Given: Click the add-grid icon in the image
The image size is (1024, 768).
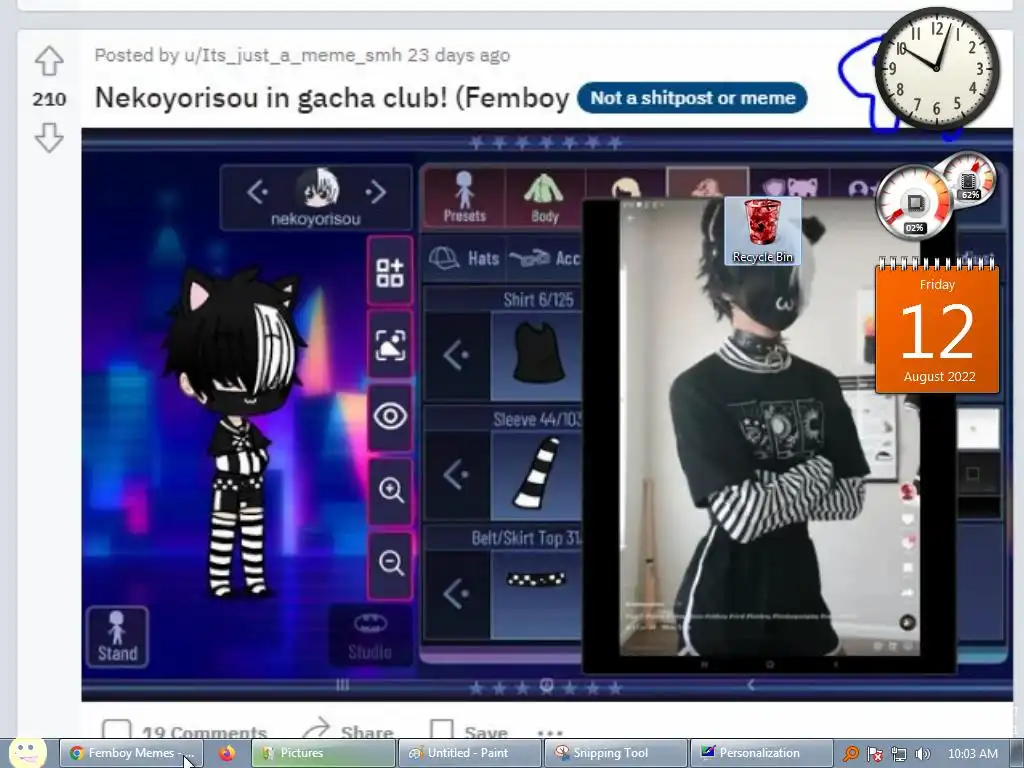Looking at the screenshot, I should tap(390, 272).
